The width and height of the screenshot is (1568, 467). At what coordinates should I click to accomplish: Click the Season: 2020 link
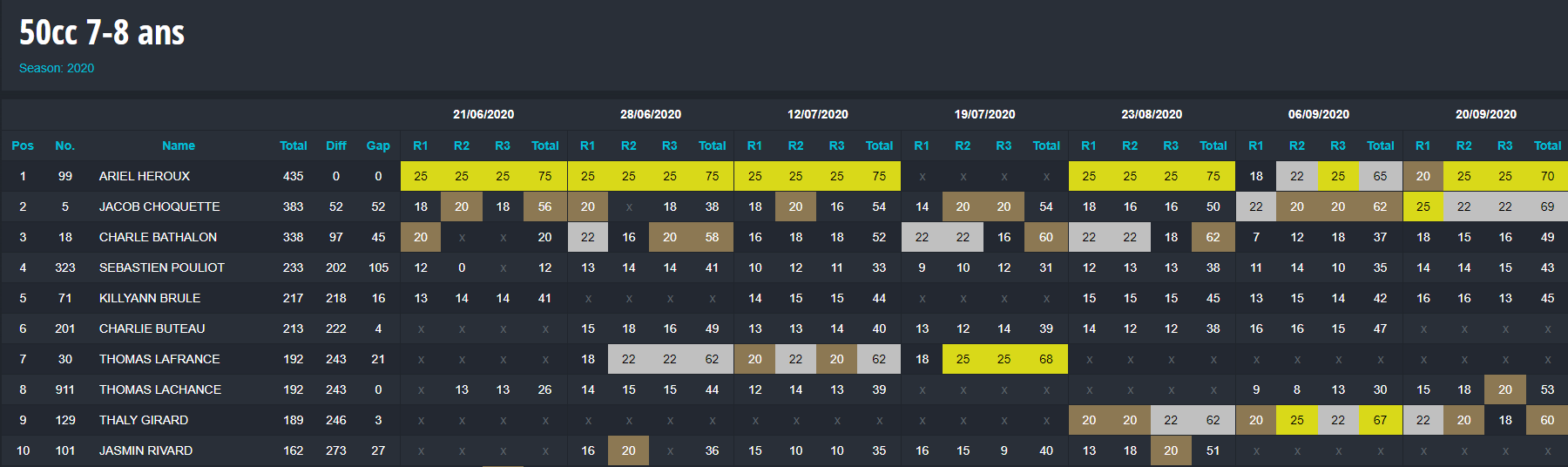[x=57, y=68]
